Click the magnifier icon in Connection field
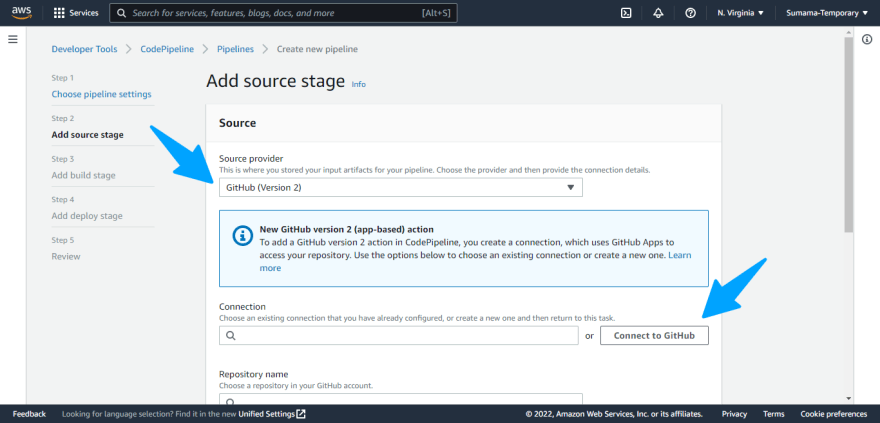Screen dimensions: 880x423 pos(231,335)
